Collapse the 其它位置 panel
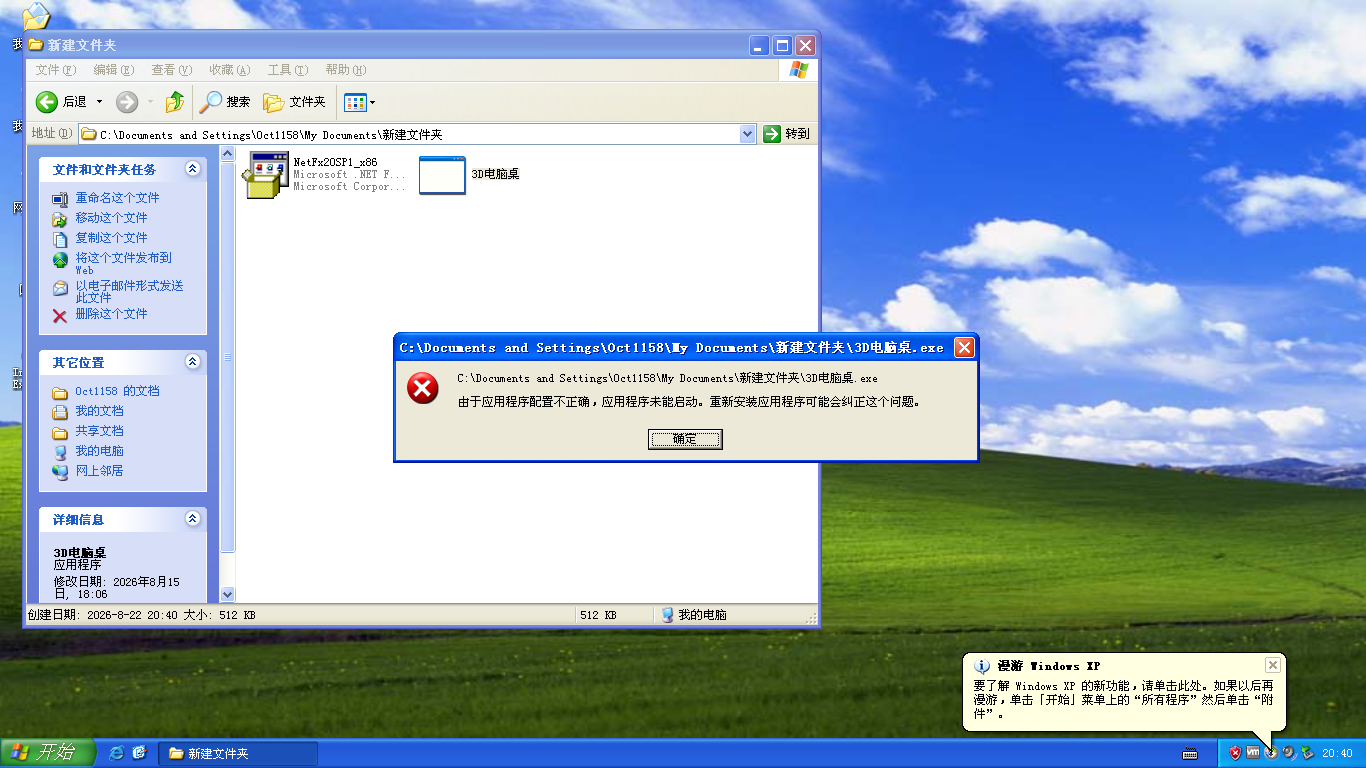 click(x=192, y=362)
